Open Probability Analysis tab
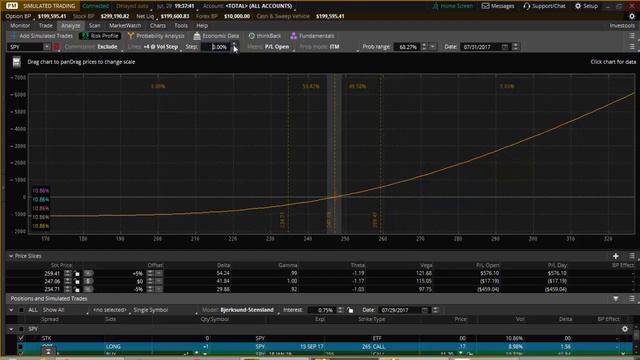 click(x=156, y=36)
